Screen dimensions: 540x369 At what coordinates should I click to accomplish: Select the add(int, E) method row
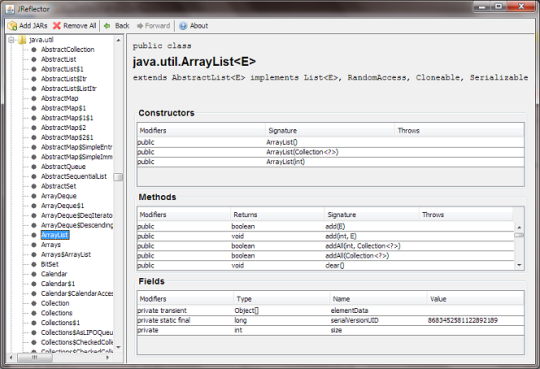325,236
